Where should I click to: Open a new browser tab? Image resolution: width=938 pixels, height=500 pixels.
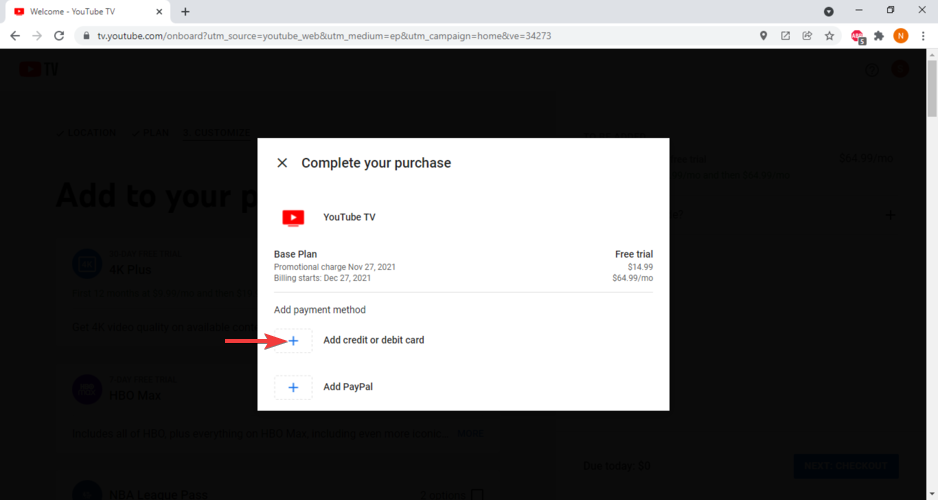(x=185, y=11)
